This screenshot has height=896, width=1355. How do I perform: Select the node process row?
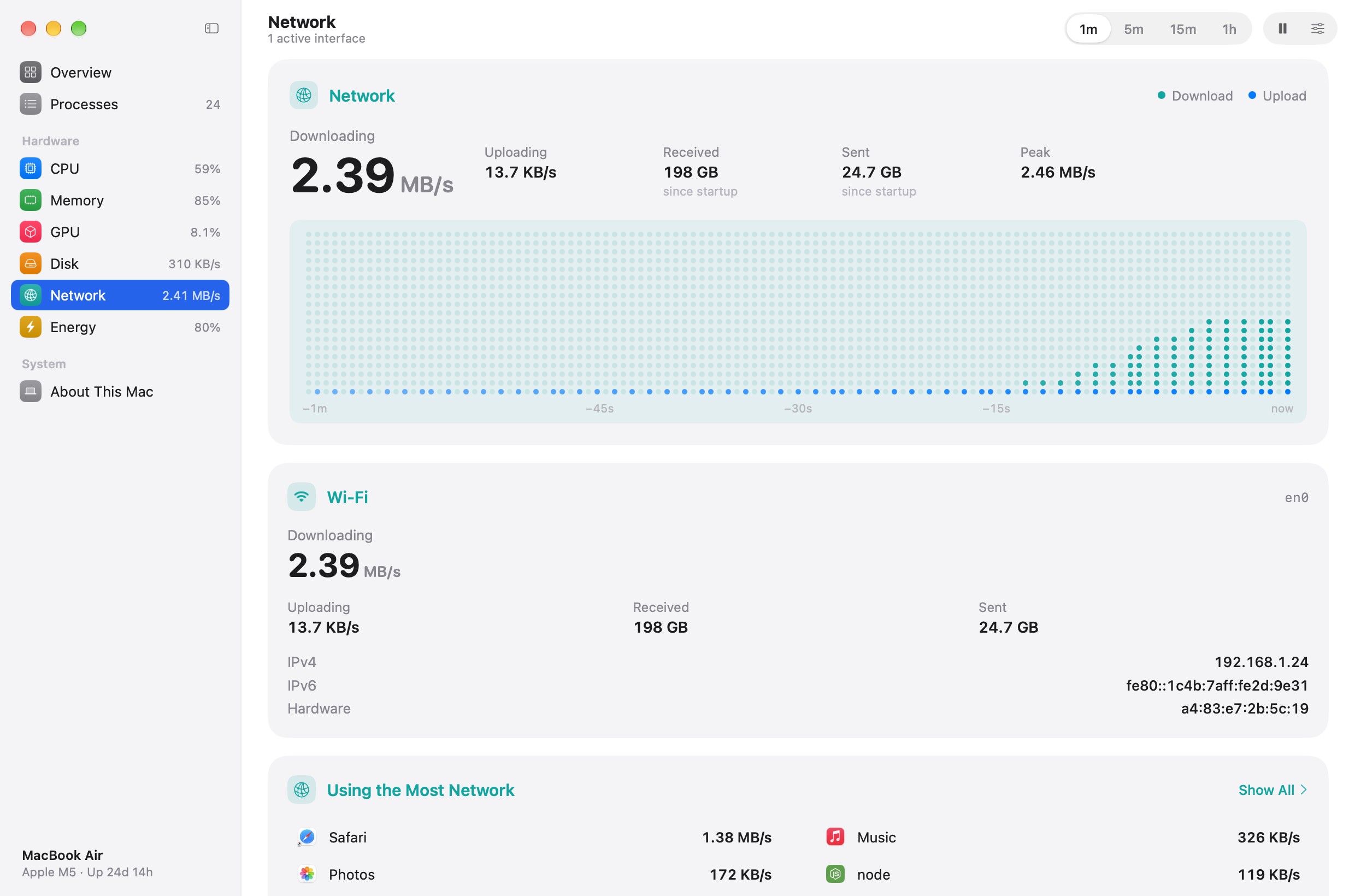click(1062, 874)
